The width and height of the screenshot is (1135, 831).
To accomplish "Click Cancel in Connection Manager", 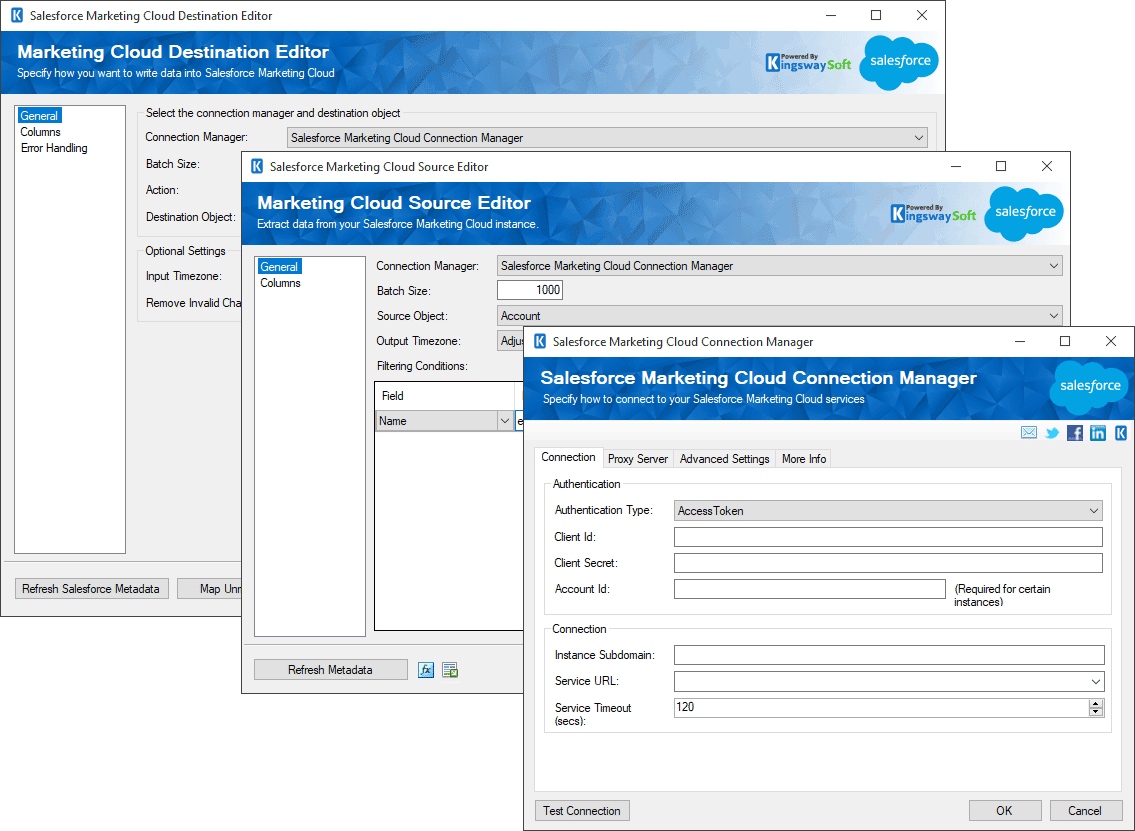I will [1084, 811].
